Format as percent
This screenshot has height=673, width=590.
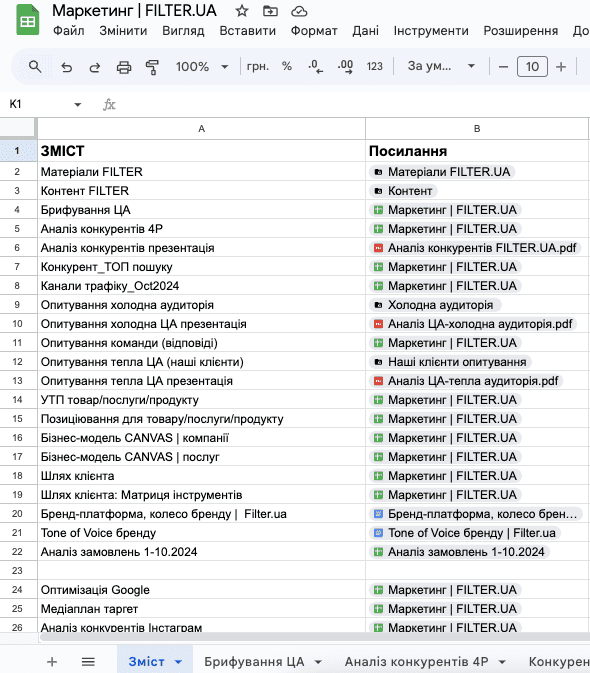coord(287,66)
